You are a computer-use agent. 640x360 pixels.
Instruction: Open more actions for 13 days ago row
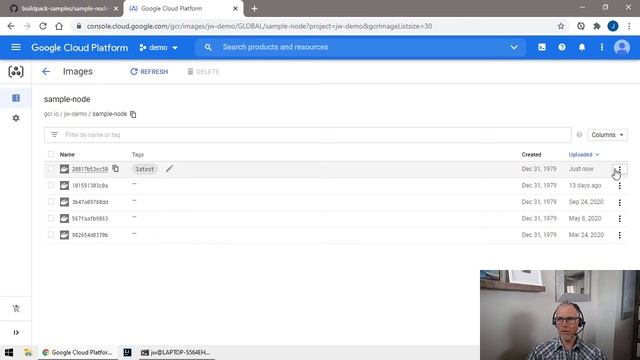coord(620,186)
